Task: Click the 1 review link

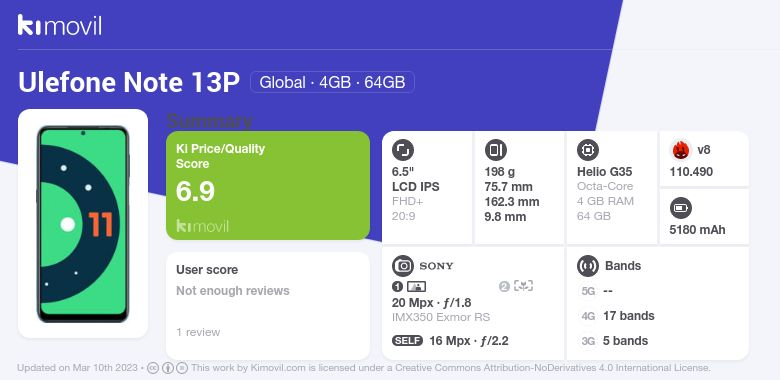Action: [x=198, y=332]
